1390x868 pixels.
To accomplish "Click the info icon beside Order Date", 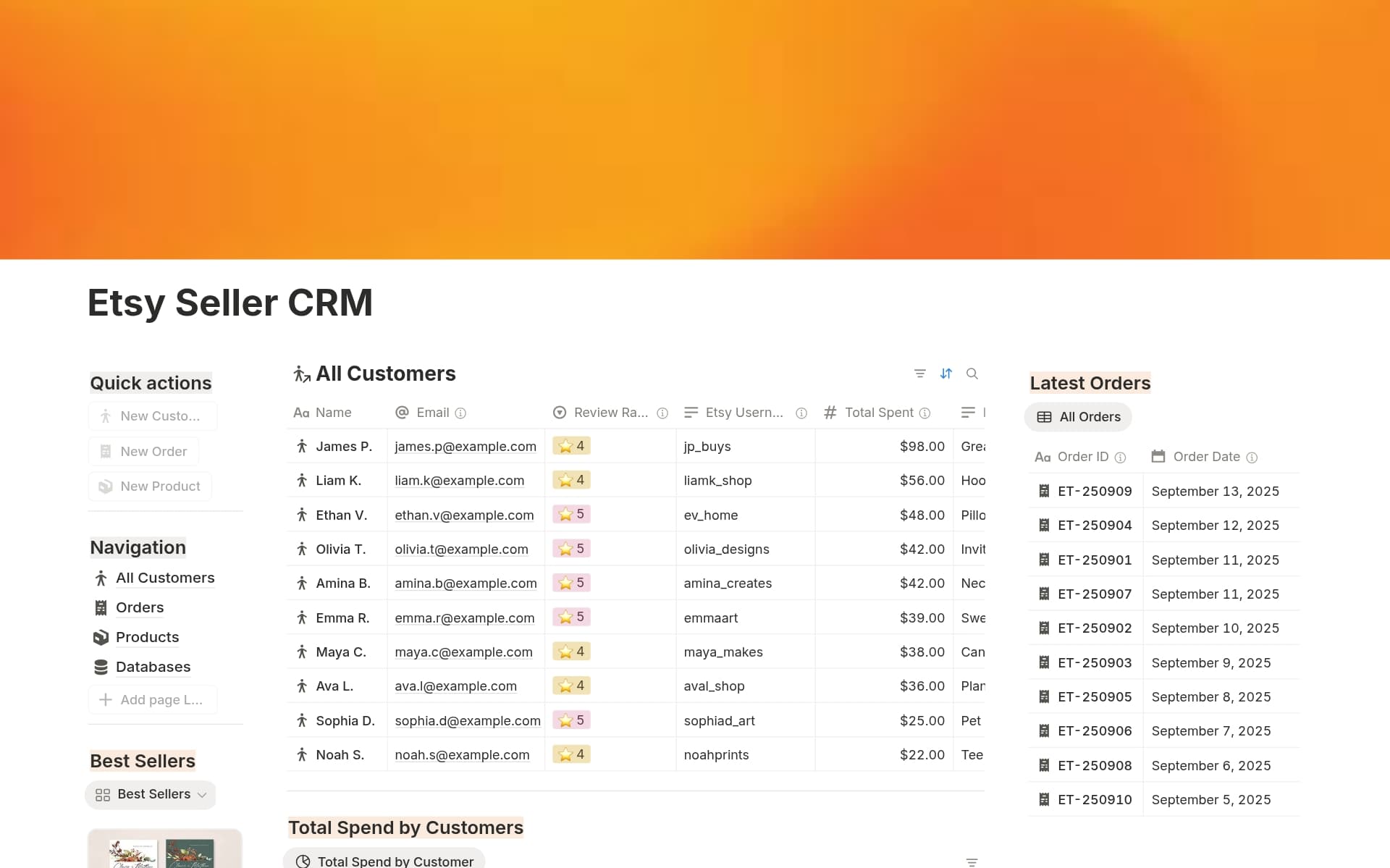I will [x=1251, y=457].
